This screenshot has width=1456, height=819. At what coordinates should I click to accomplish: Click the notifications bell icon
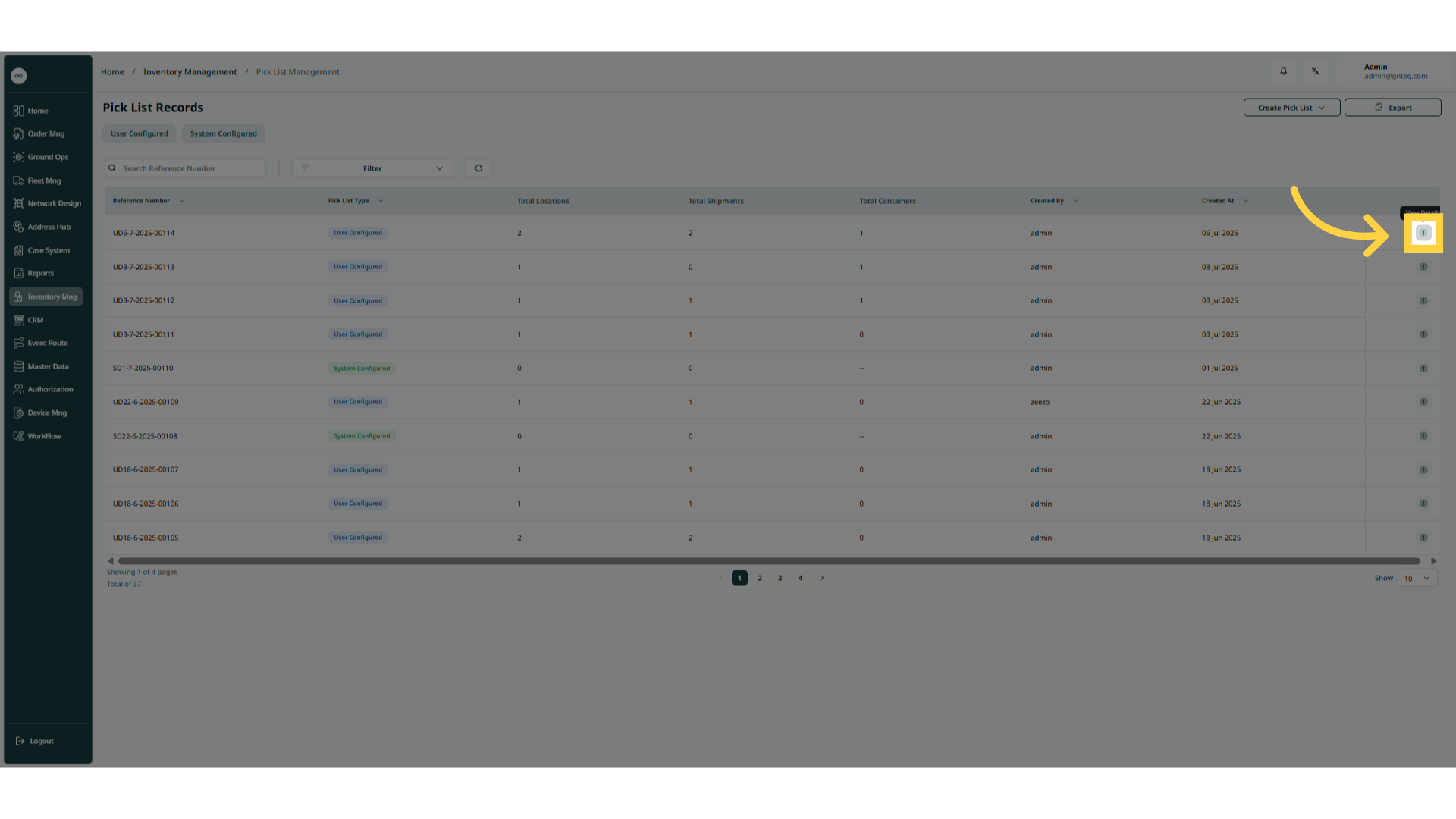1284,71
